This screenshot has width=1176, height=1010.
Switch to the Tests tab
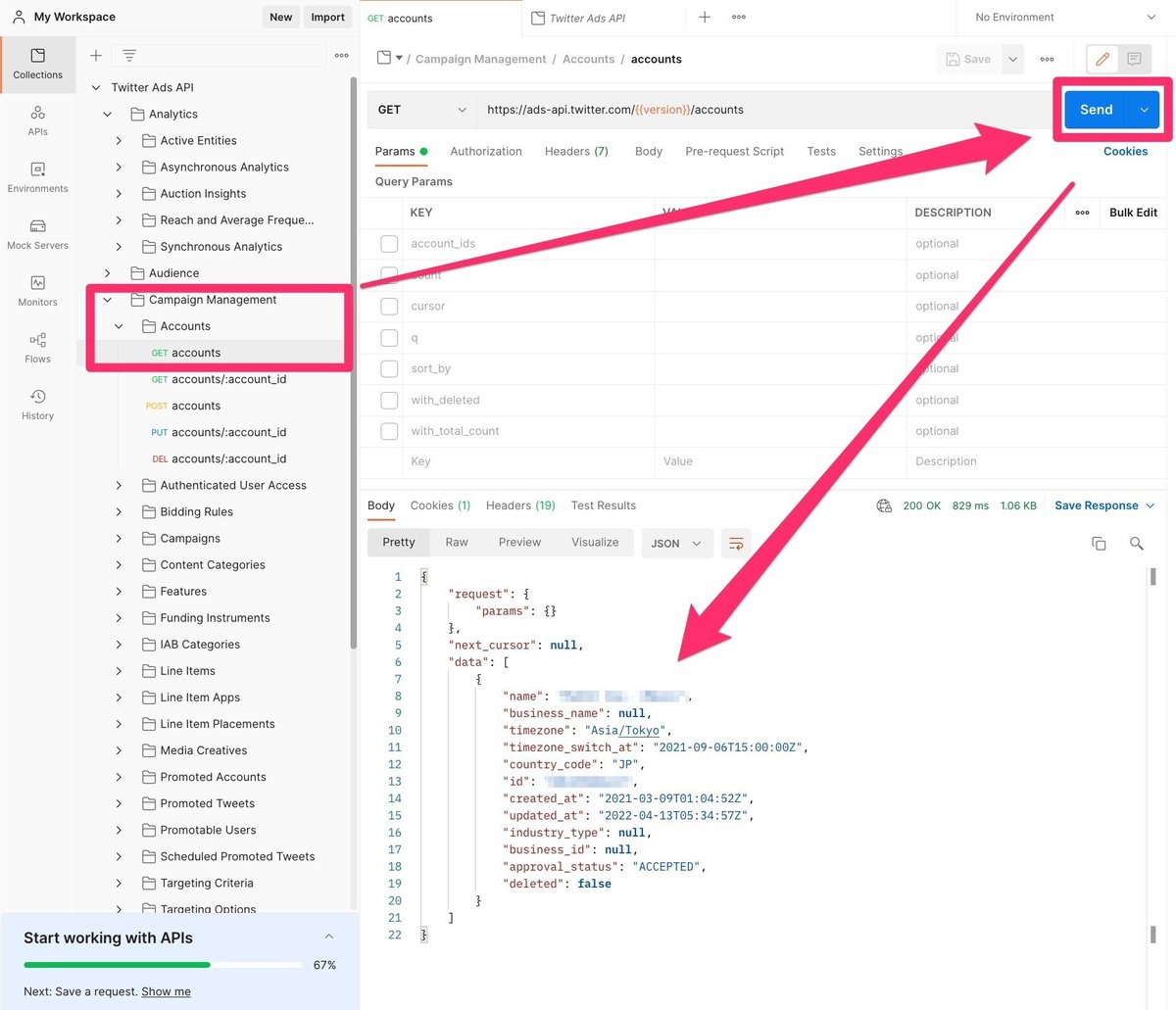click(x=821, y=151)
